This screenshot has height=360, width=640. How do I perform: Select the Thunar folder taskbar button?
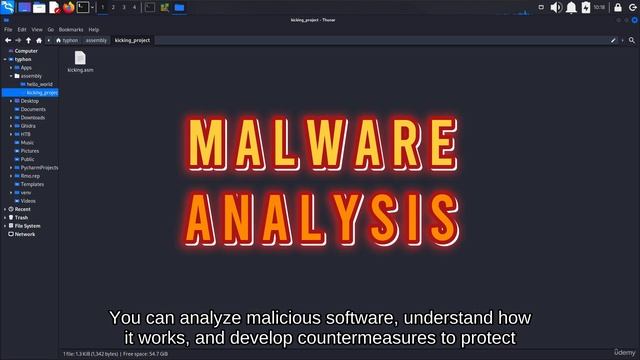tap(179, 7)
